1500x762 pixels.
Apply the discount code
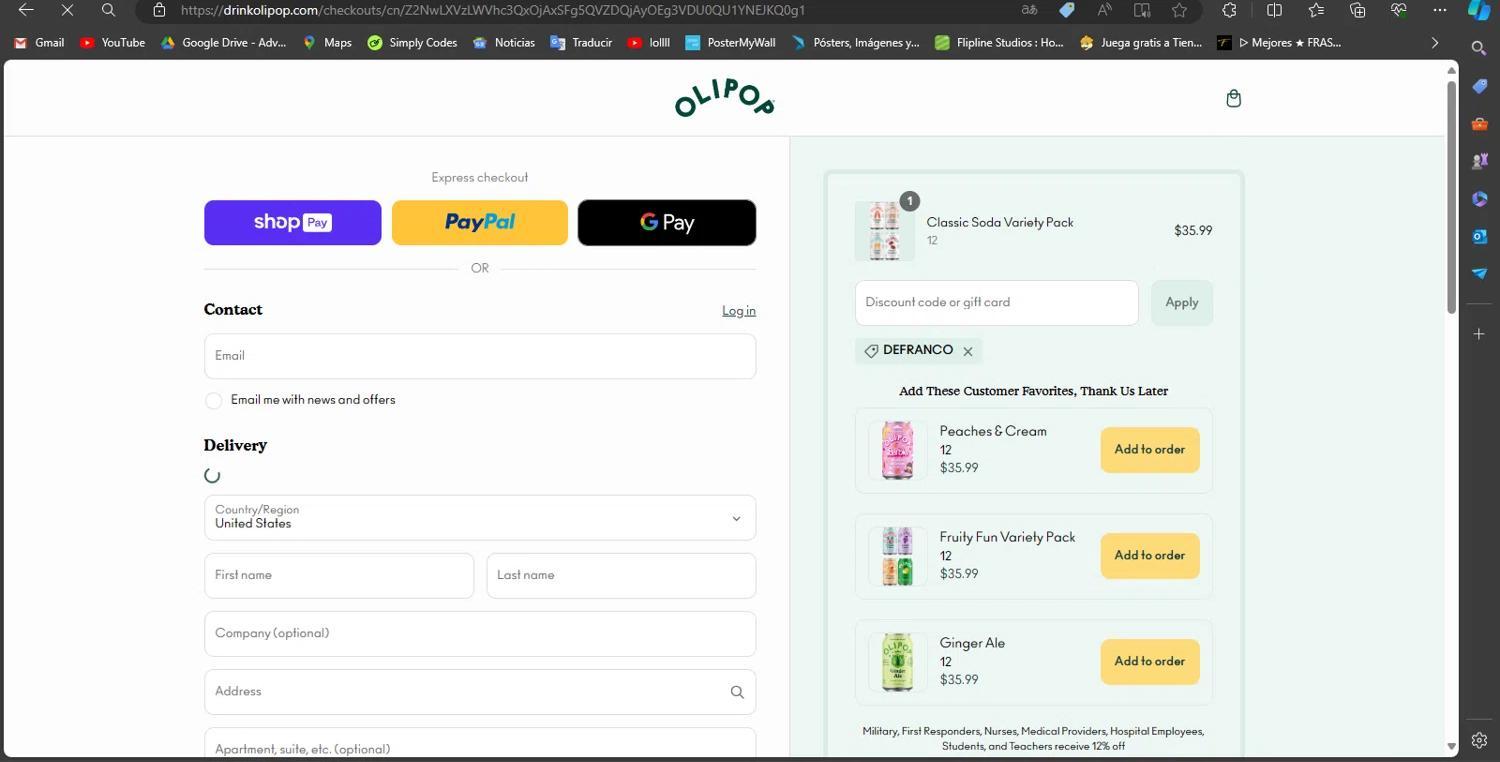1182,302
